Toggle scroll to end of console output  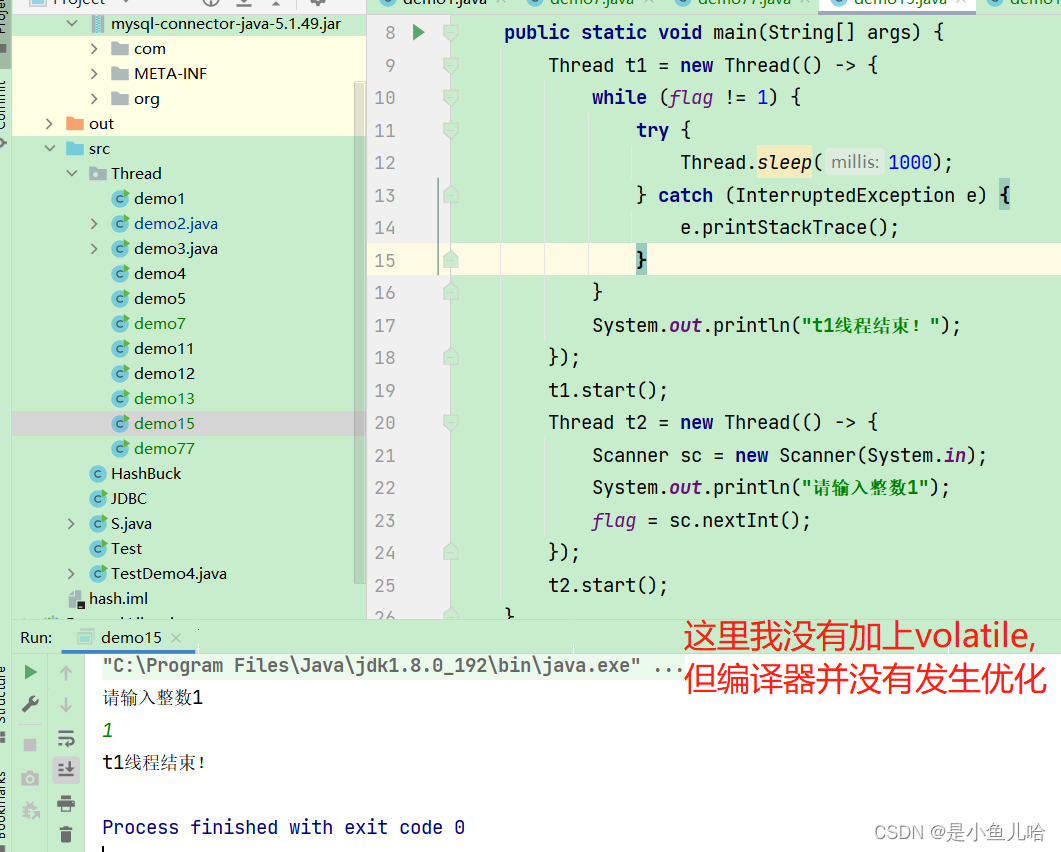pyautogui.click(x=66, y=769)
